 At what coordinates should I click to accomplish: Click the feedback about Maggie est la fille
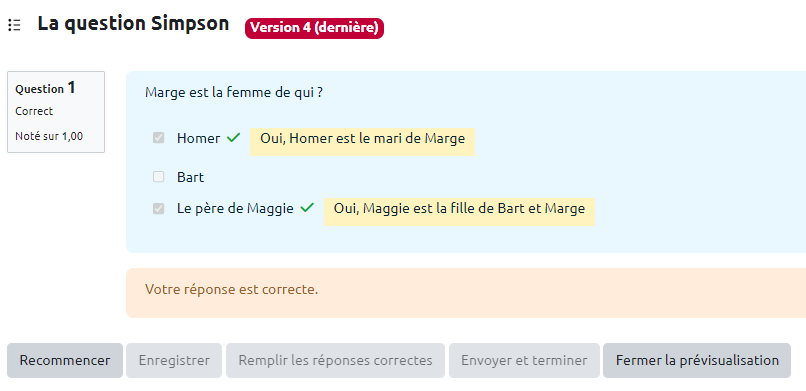click(x=459, y=212)
